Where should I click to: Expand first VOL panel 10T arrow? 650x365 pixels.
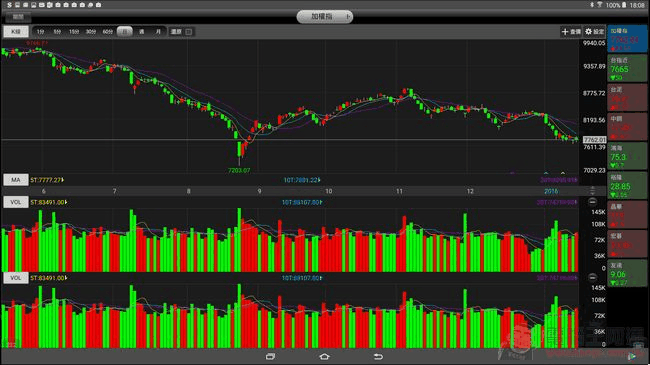(x=321, y=202)
